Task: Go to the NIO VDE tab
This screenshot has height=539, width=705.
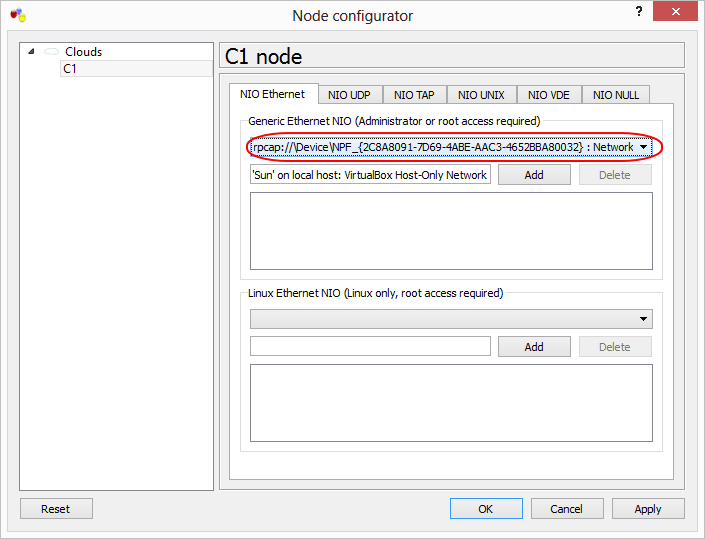Action: point(549,95)
